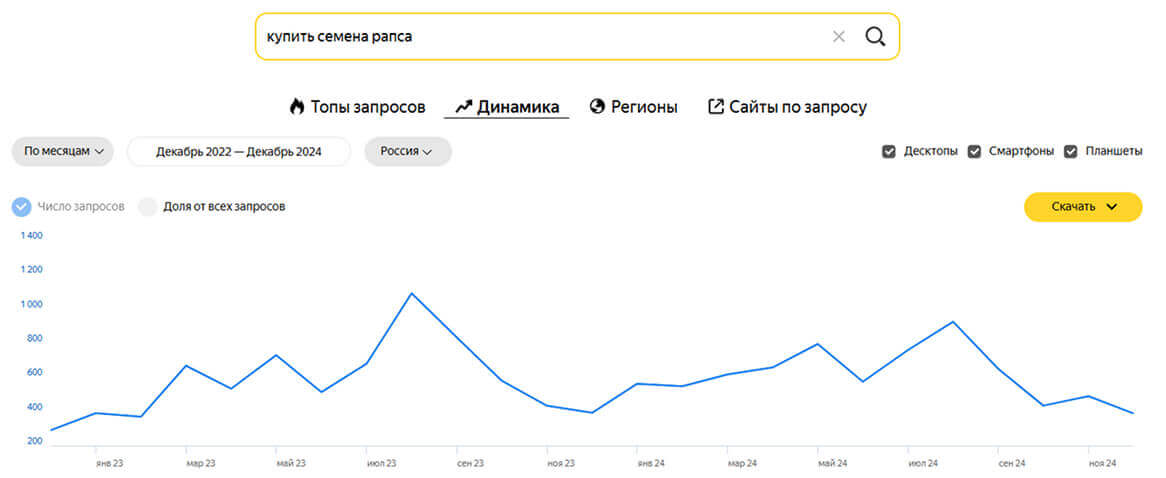Click the globe icon for Регионы
1166x478 pixels.
(x=597, y=106)
